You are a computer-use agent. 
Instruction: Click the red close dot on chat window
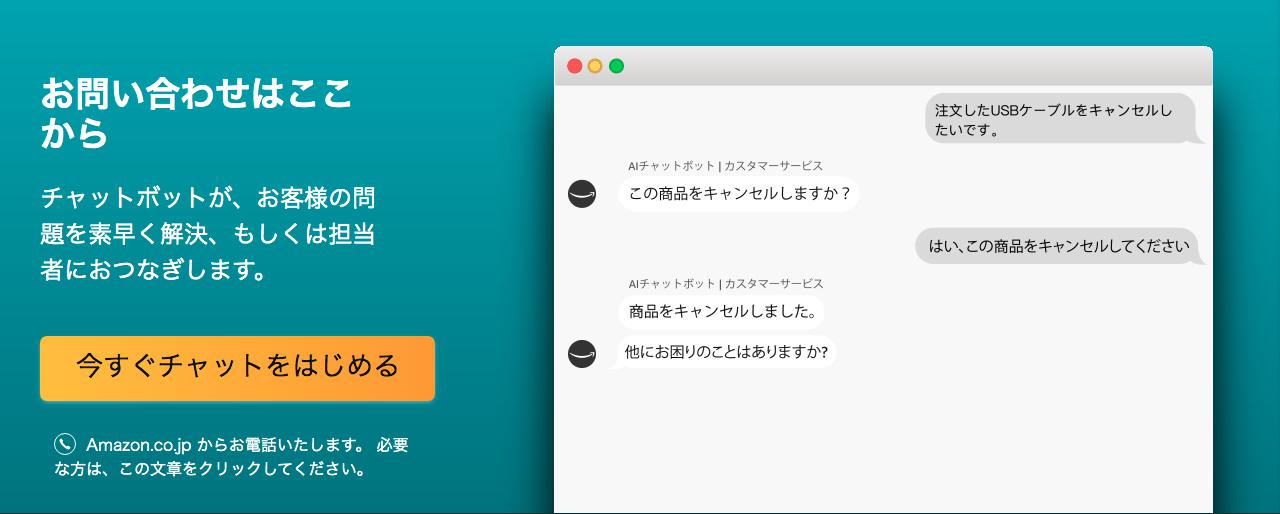tap(575, 66)
